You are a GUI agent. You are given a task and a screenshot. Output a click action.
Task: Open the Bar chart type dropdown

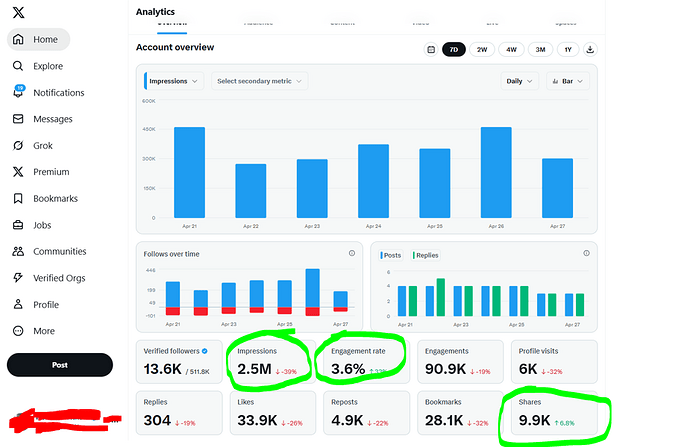567,80
